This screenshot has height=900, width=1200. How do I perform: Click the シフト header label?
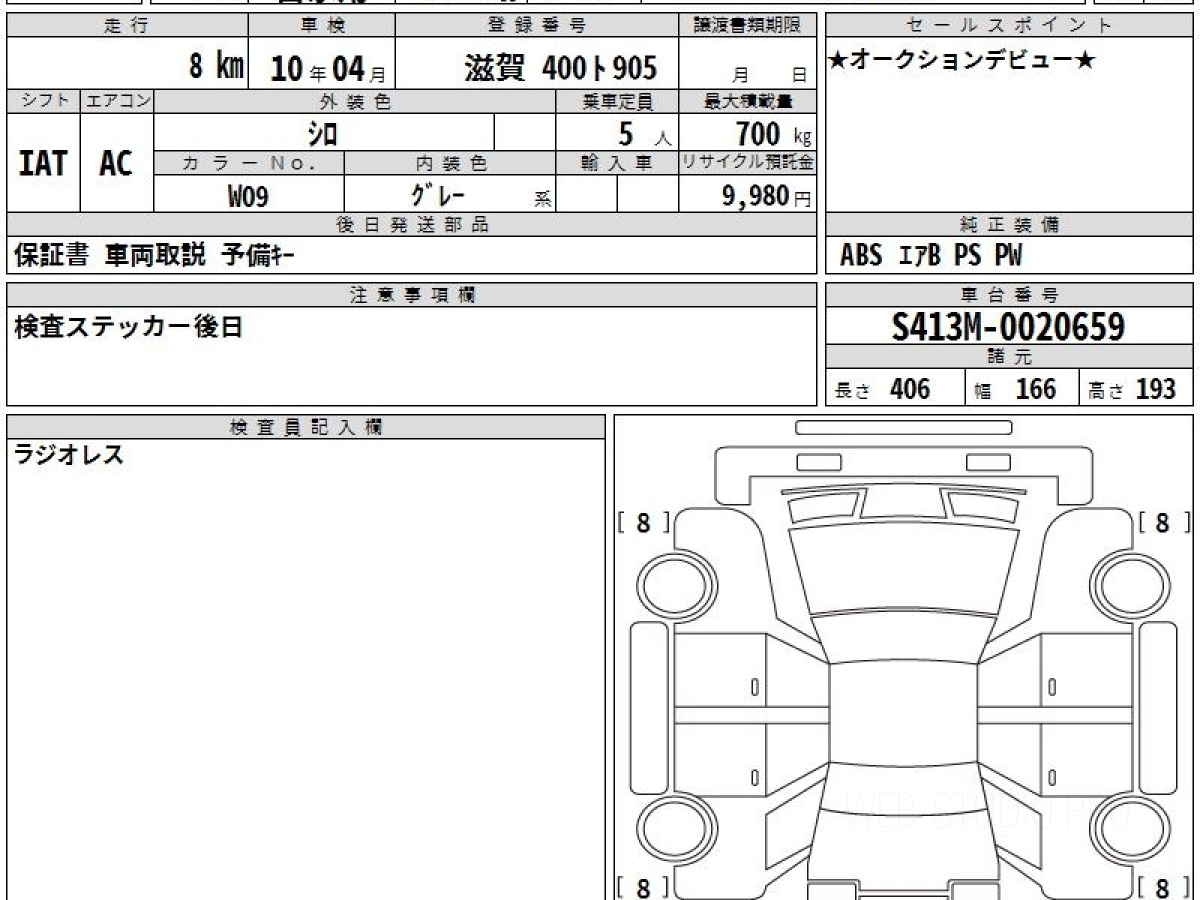click(43, 101)
